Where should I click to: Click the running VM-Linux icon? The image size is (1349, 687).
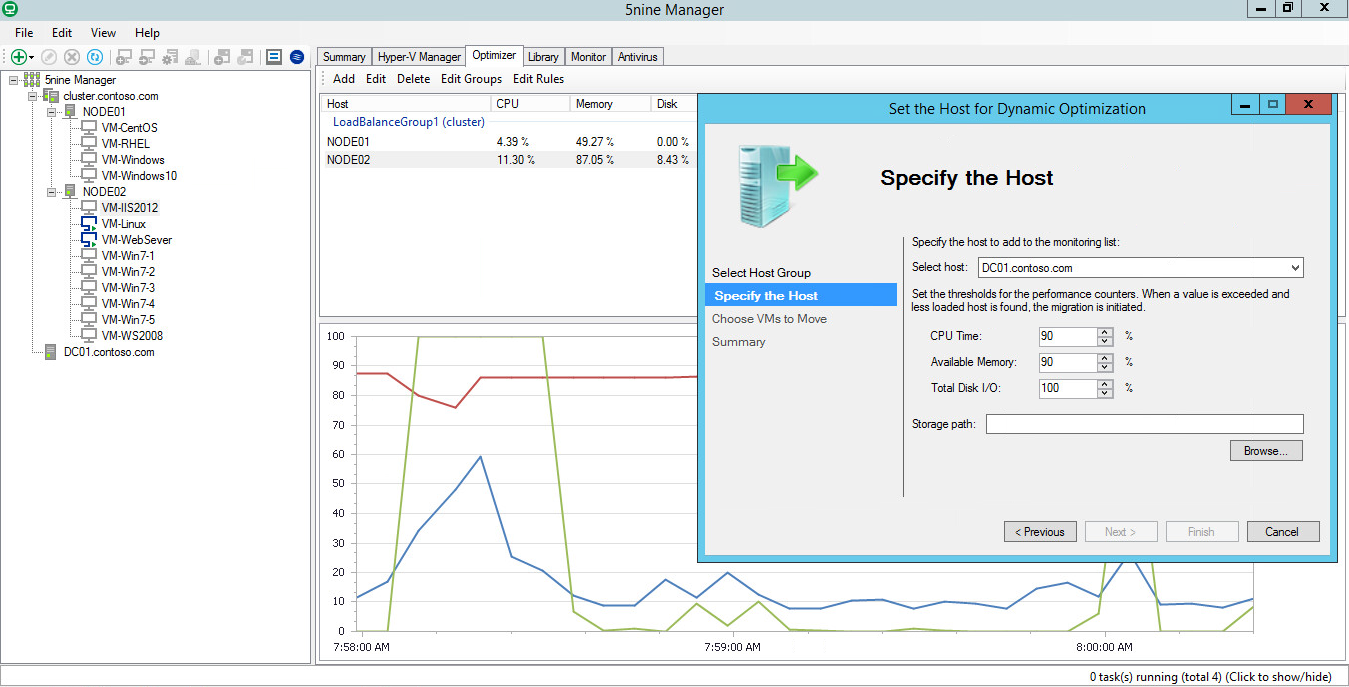89,224
